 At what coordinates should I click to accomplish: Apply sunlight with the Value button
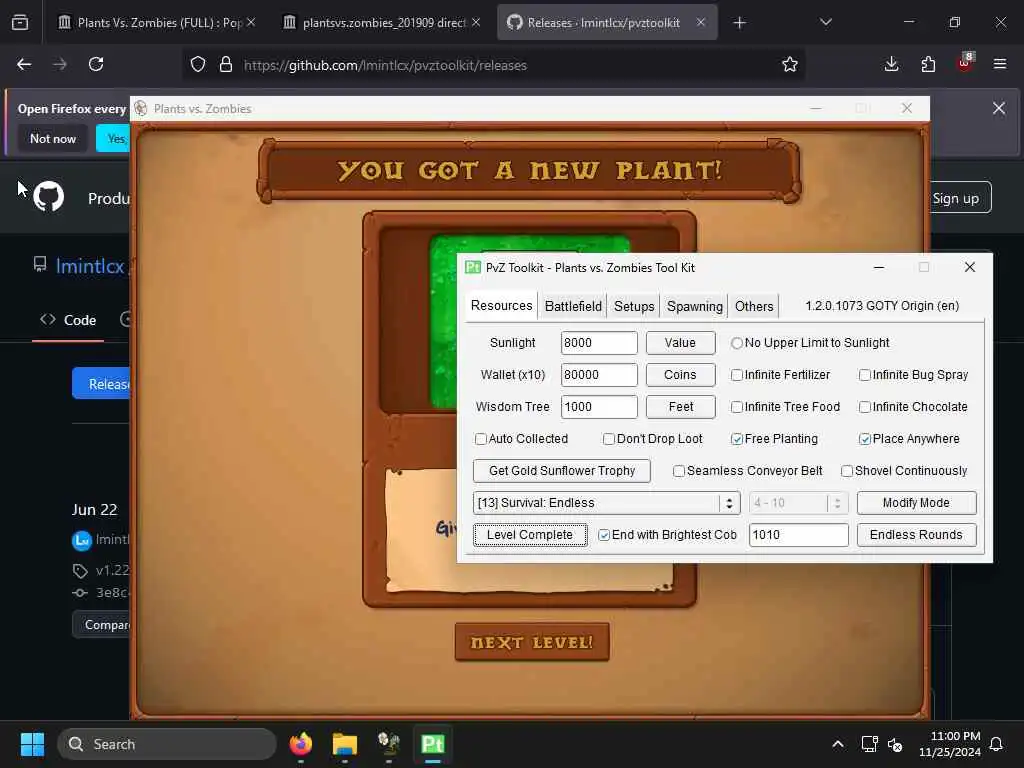pyautogui.click(x=680, y=343)
